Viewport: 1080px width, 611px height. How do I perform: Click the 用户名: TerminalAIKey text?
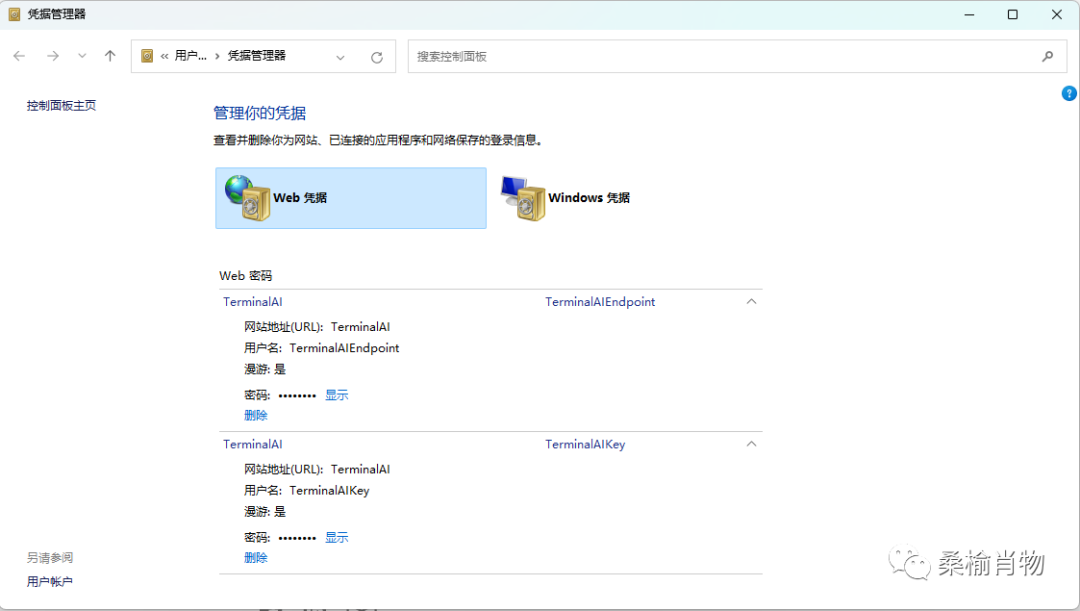pos(307,490)
